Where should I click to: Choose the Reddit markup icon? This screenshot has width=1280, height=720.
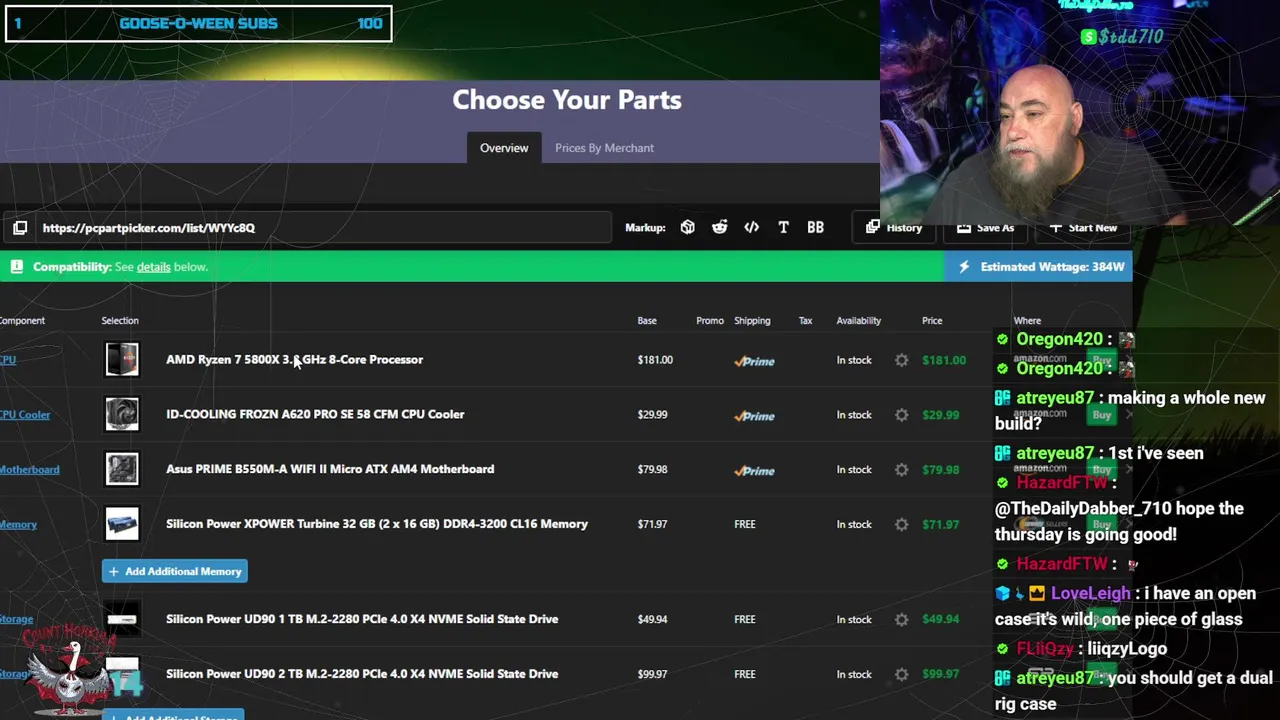(x=720, y=228)
